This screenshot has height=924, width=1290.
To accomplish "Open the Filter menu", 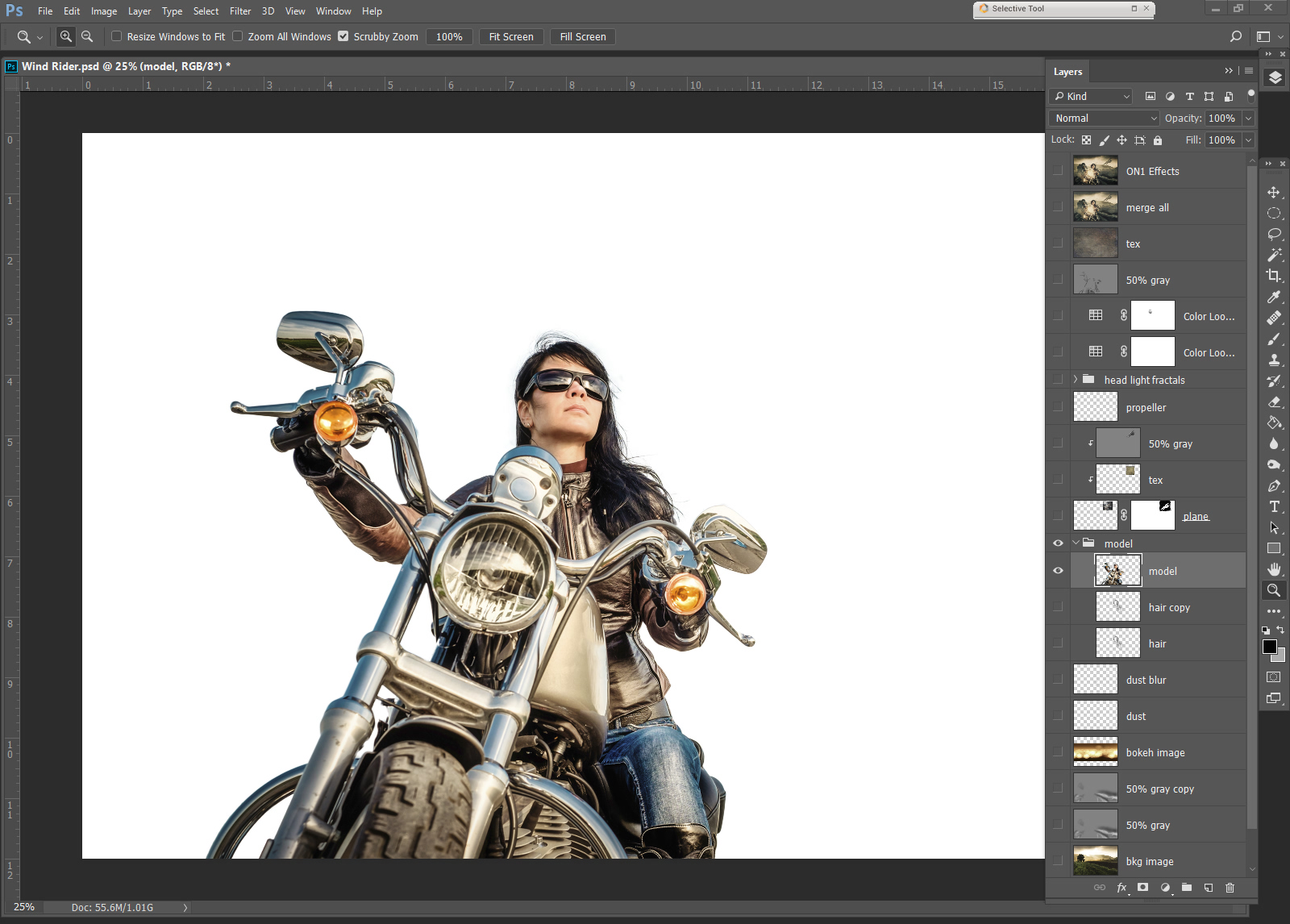I will pyautogui.click(x=239, y=11).
